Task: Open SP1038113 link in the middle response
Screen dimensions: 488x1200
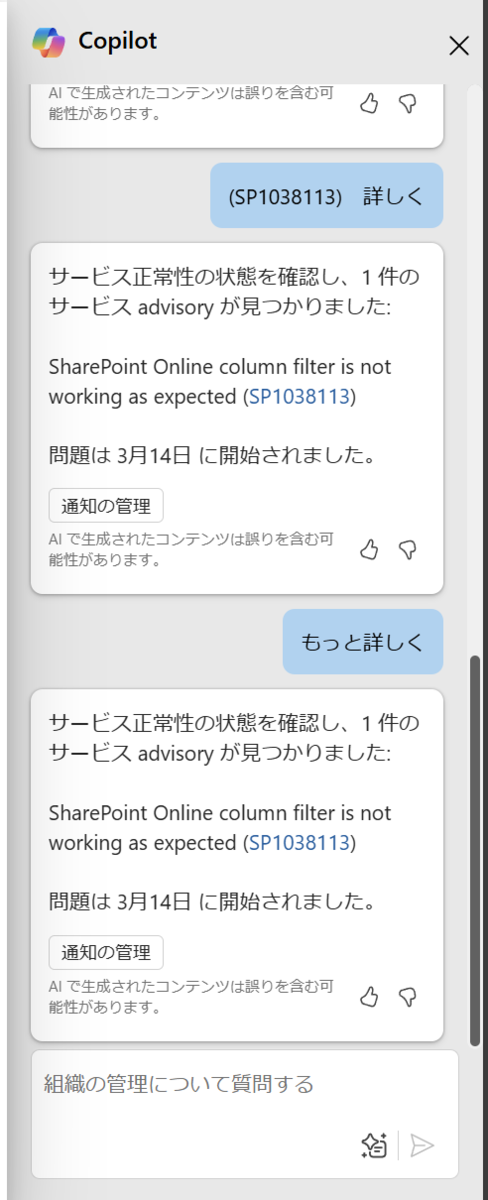Action: pyautogui.click(x=299, y=396)
